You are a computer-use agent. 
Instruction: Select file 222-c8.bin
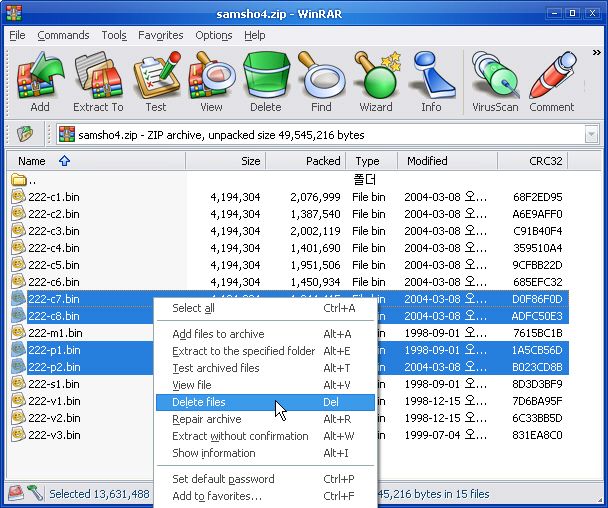54,316
